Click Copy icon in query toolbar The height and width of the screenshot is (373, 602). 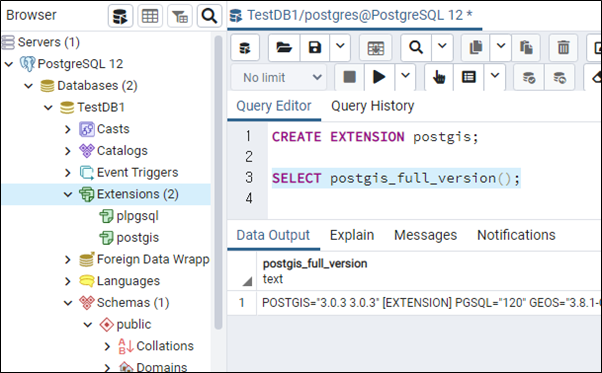coord(476,48)
